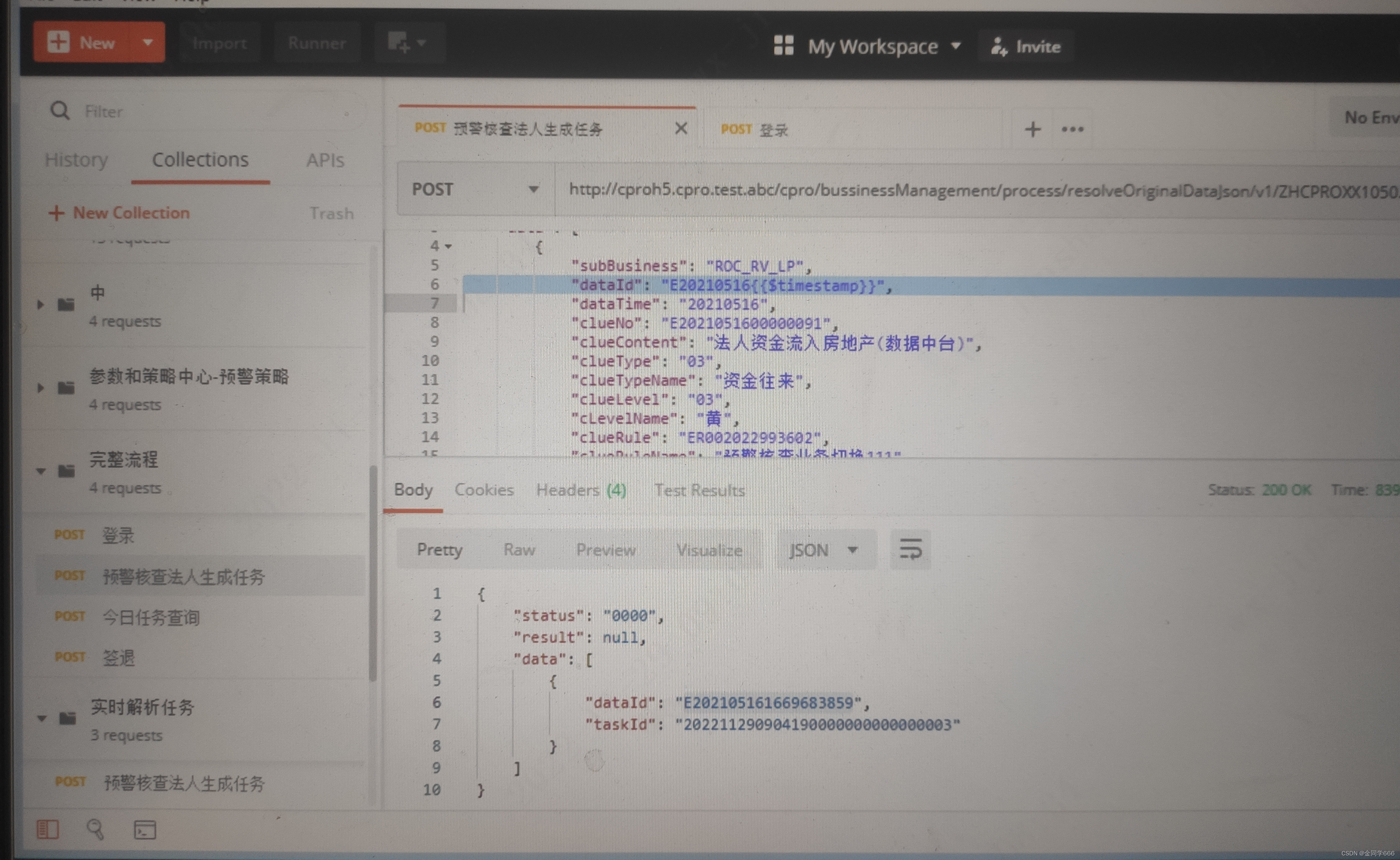Open the New button dropdown arrow

[x=147, y=42]
